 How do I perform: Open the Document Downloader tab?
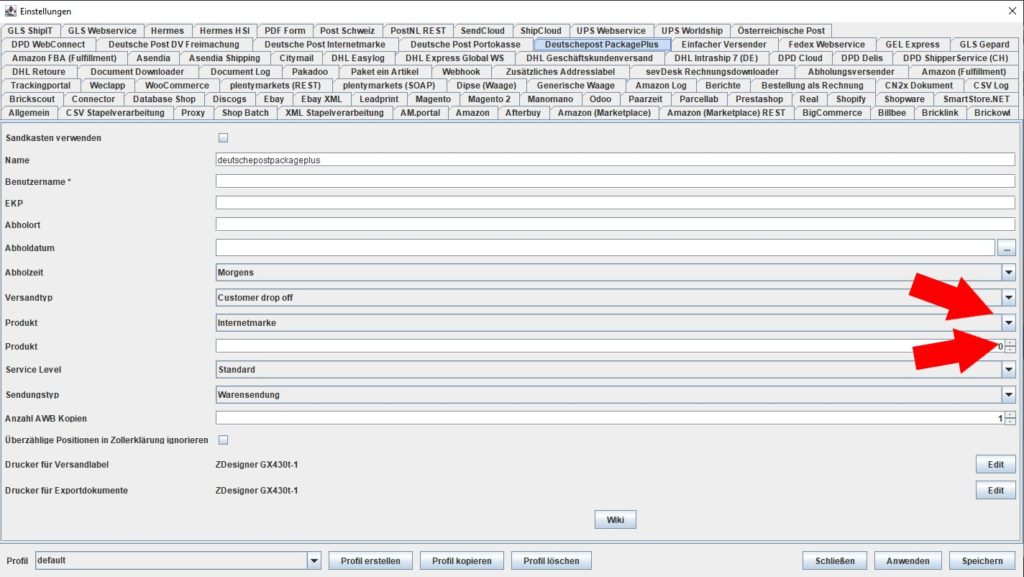coord(137,72)
